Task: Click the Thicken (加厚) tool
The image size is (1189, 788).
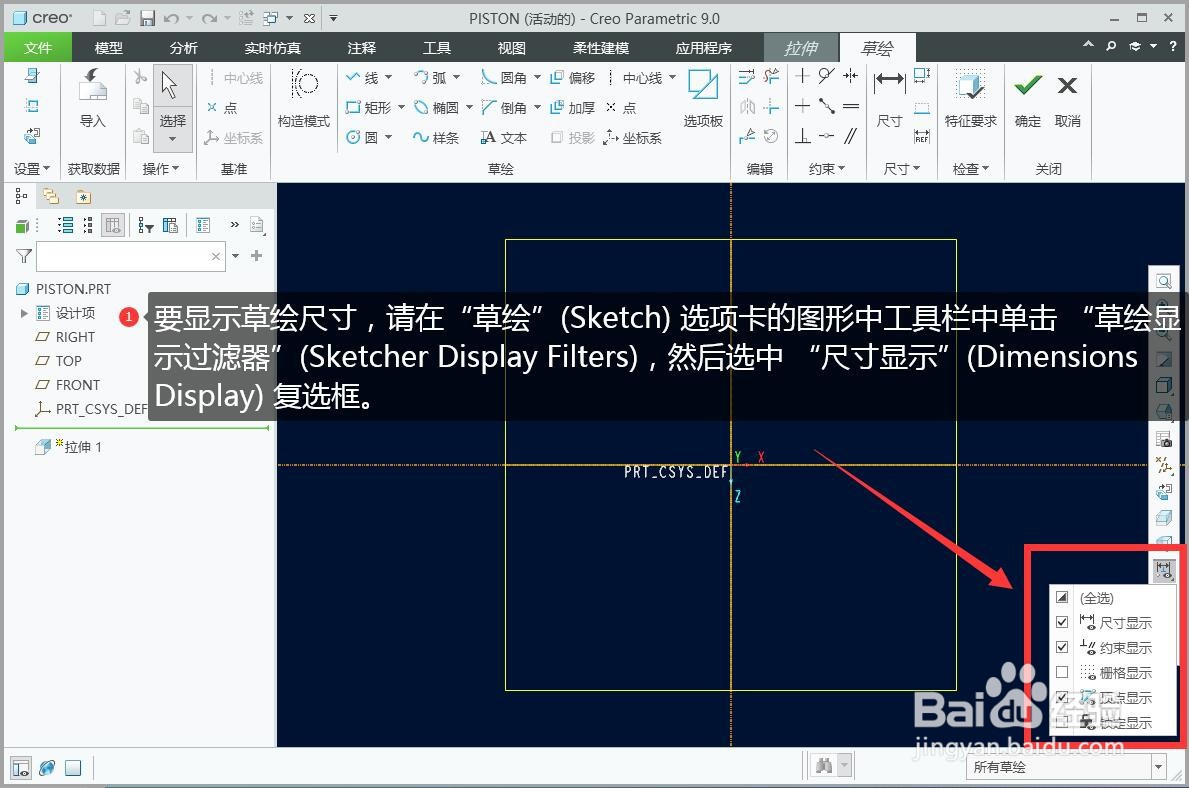Action: point(573,108)
